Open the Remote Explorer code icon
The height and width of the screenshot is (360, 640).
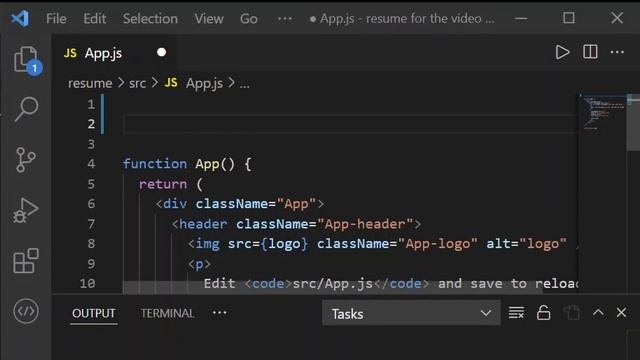click(x=26, y=311)
